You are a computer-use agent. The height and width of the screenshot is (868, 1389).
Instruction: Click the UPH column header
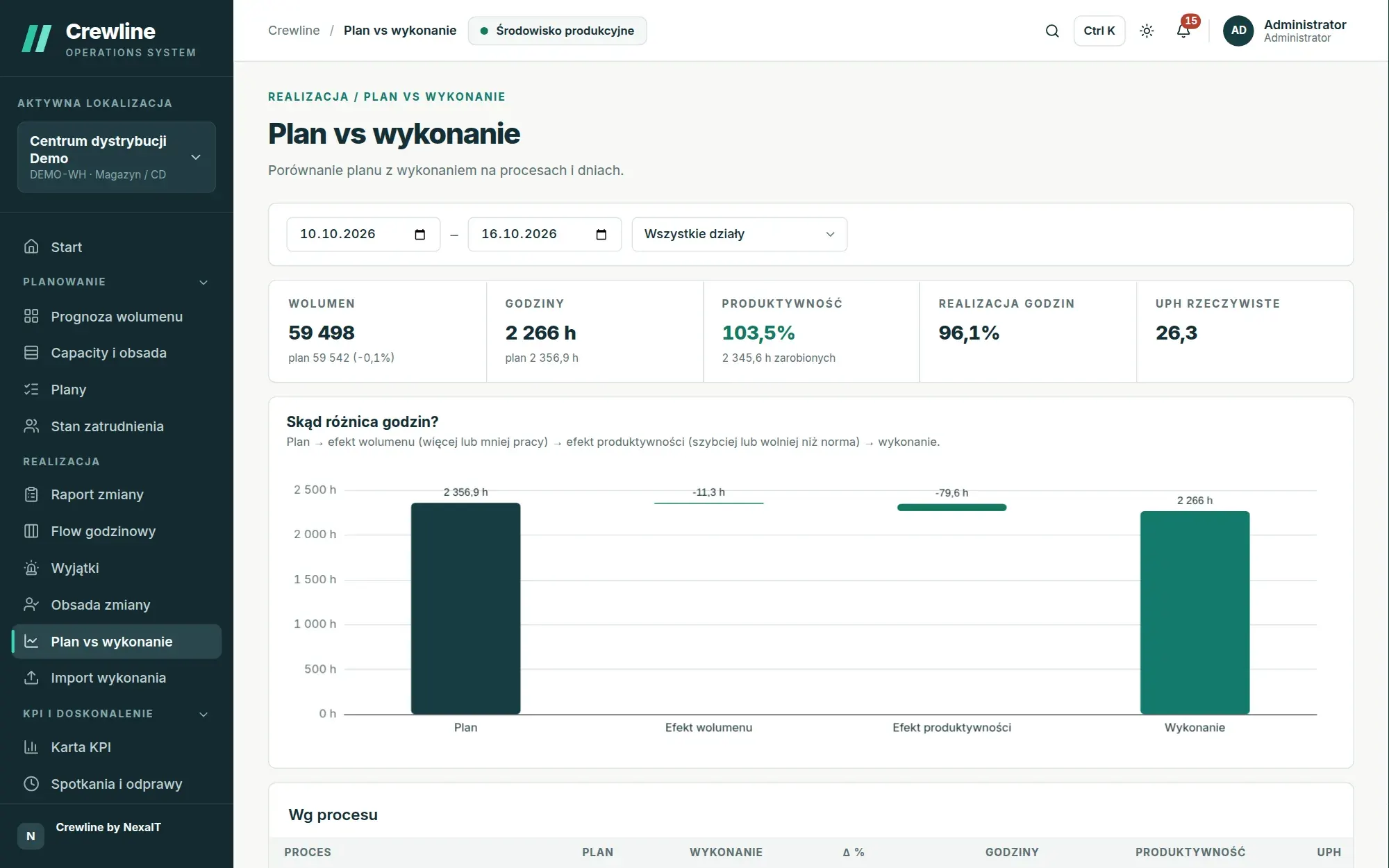pyautogui.click(x=1329, y=852)
